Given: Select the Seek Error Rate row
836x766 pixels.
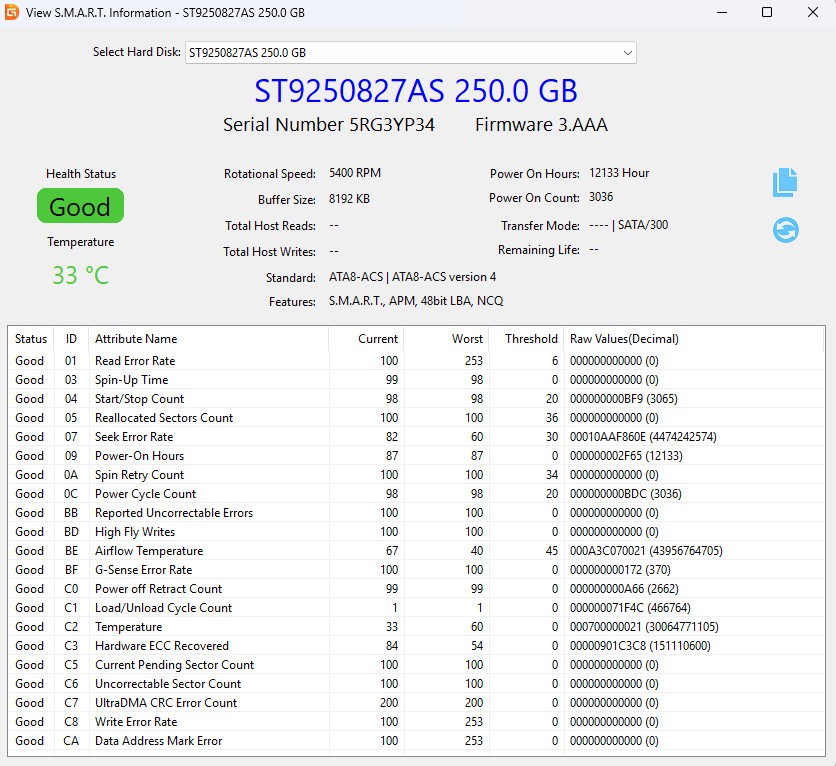Looking at the screenshot, I should [x=416, y=437].
